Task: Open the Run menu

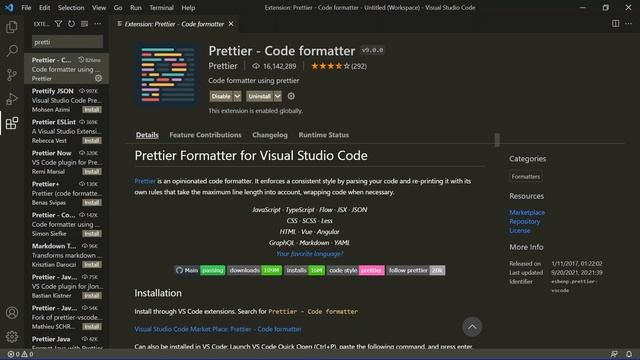Action: [x=136, y=8]
